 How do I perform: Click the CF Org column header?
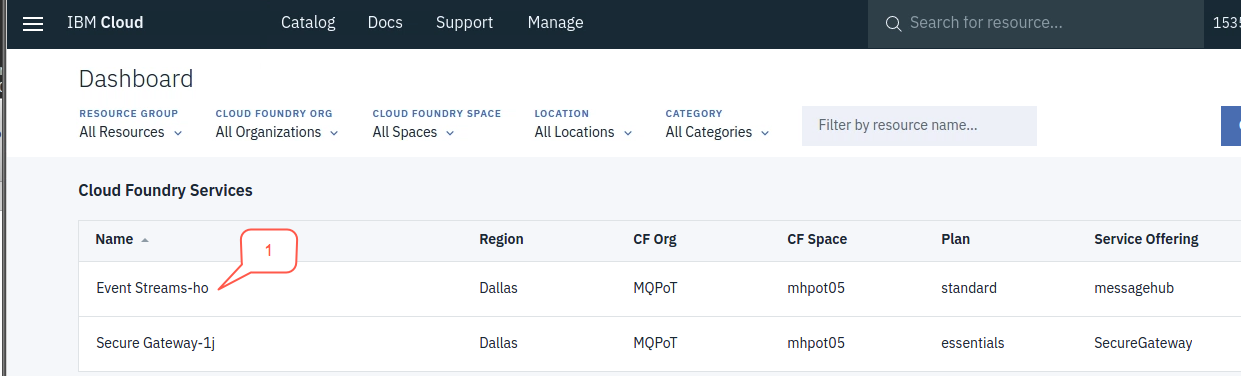coord(655,240)
